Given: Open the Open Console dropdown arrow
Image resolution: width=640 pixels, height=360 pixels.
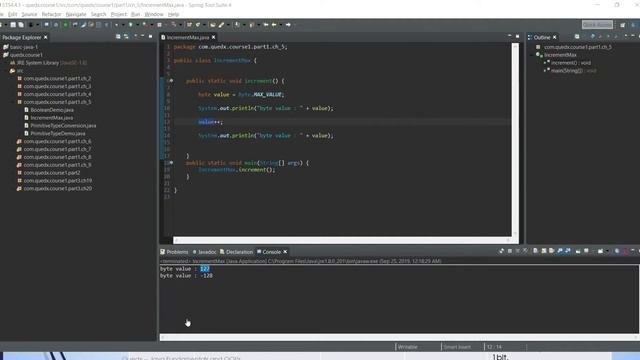Looking at the screenshot, I should coord(607,251).
